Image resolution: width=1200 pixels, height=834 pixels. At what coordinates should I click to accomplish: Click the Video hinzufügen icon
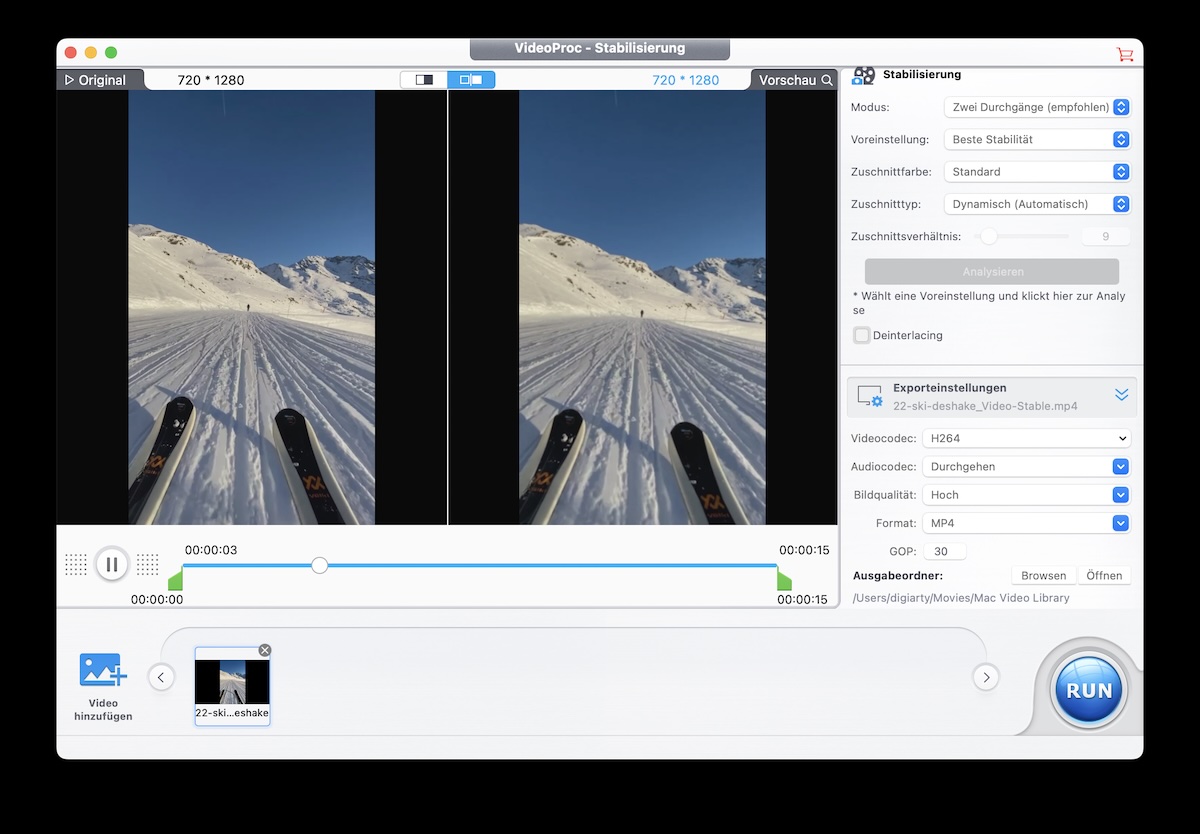(103, 671)
